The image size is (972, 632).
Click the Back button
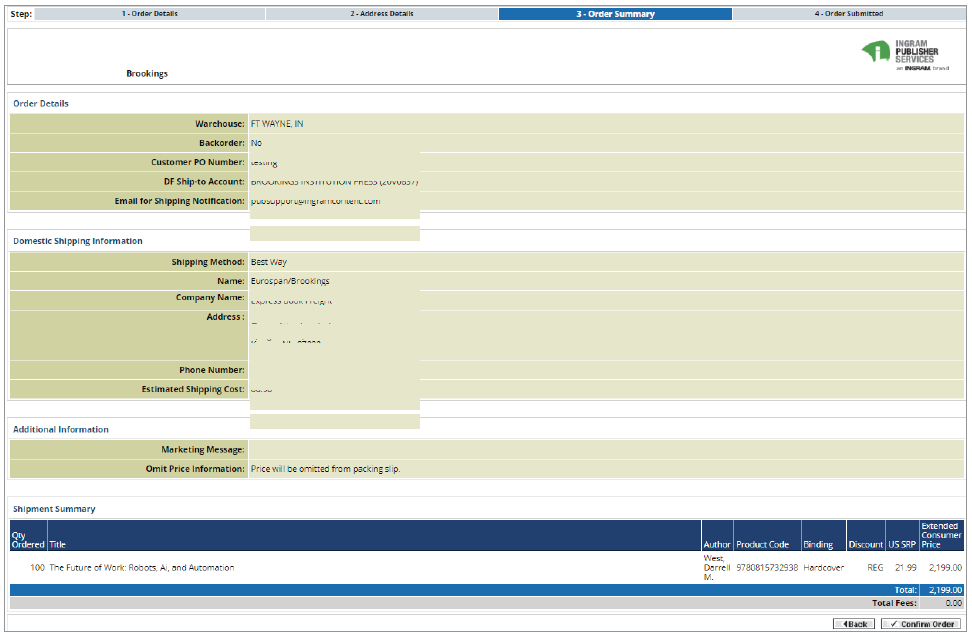854,624
